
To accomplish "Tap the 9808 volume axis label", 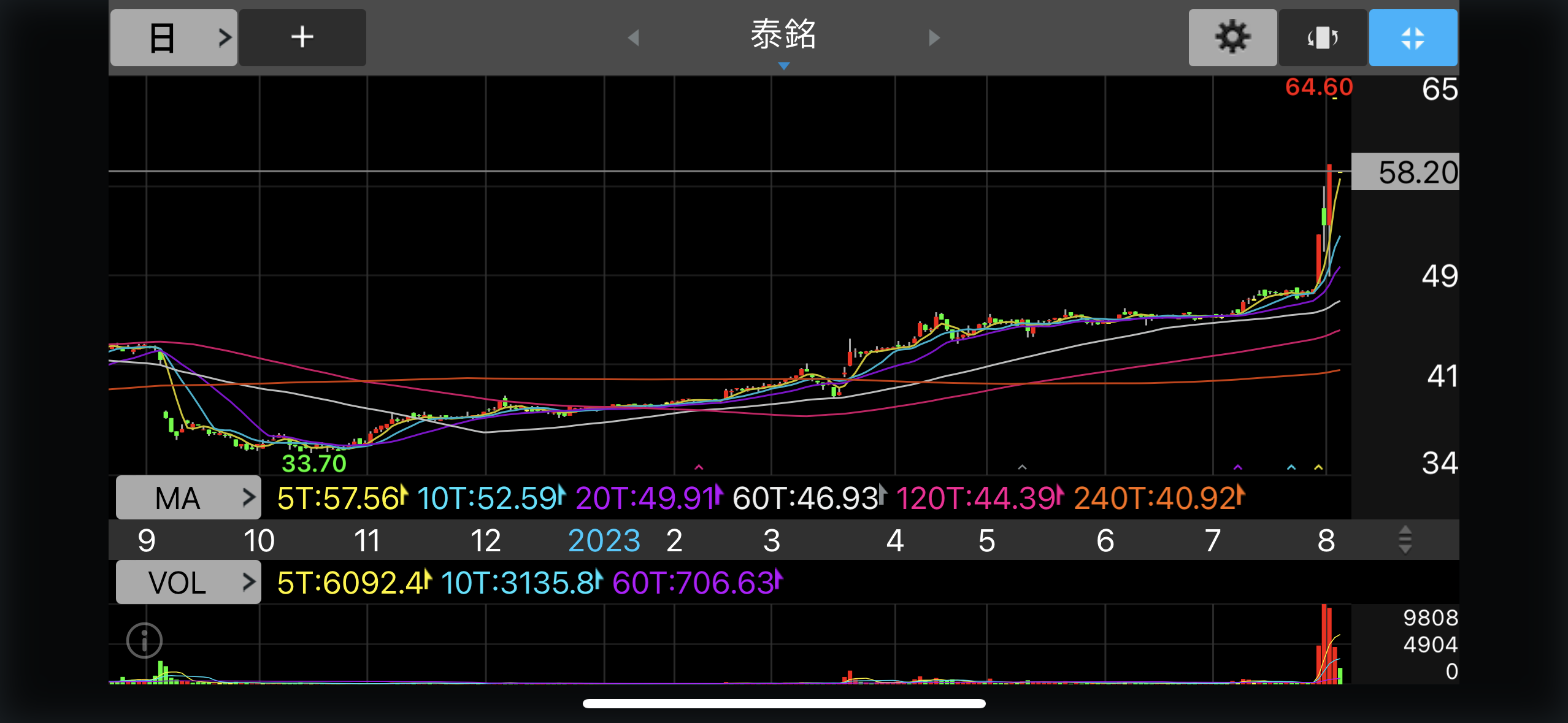I will (x=1431, y=618).
